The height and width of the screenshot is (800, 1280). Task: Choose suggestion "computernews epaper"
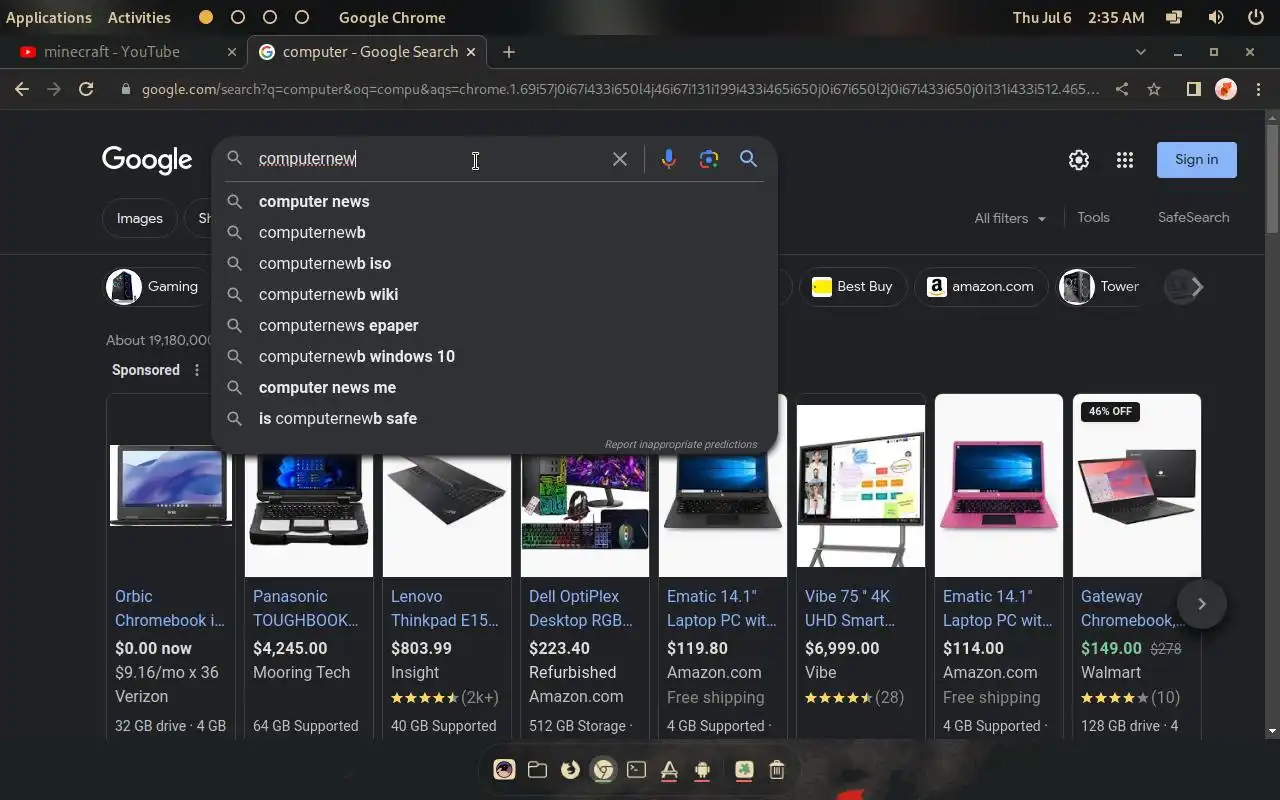494,325
